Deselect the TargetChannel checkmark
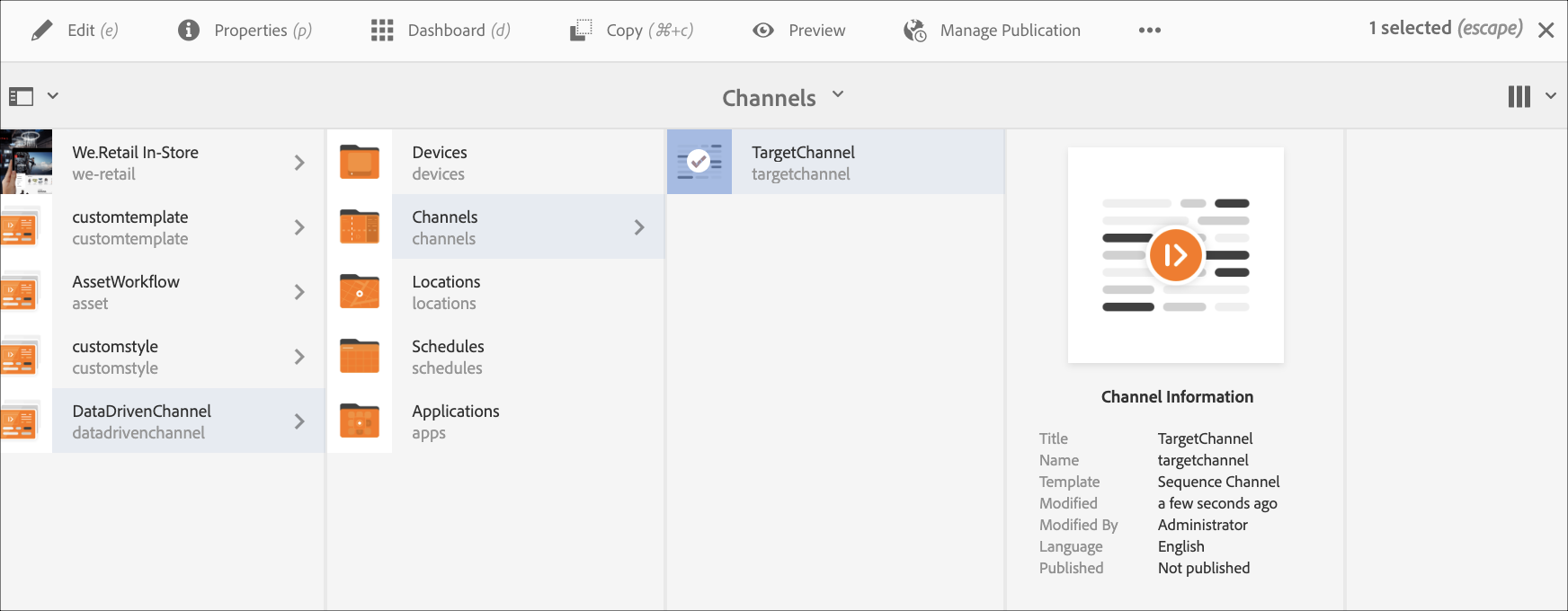Viewport: 1568px width, 611px height. click(699, 162)
